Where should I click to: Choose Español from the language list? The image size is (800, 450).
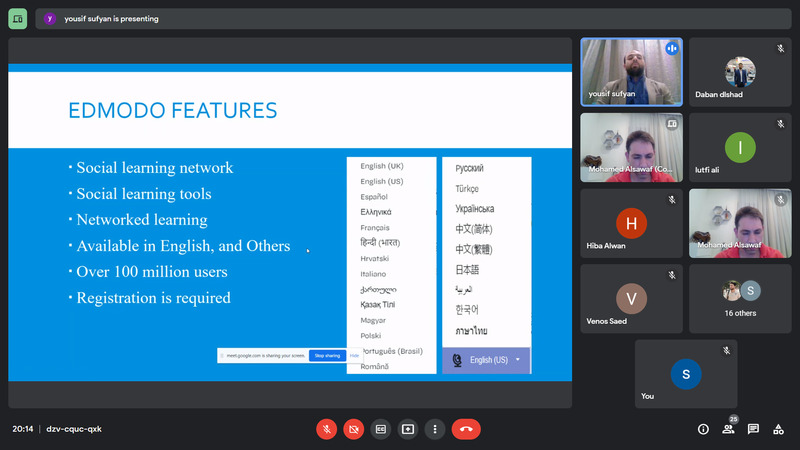374,197
